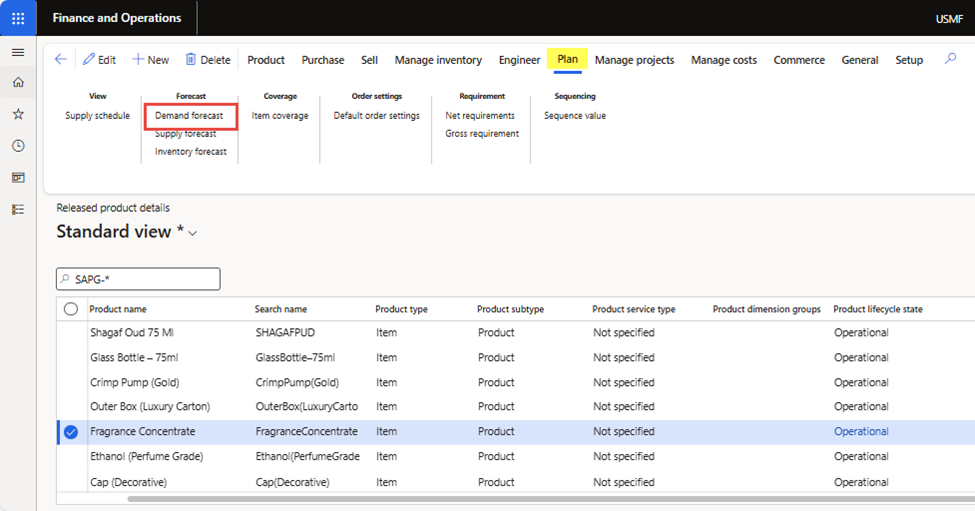The width and height of the screenshot is (975, 511).
Task: Open Recent clock icon in sidebar
Action: pos(18,145)
